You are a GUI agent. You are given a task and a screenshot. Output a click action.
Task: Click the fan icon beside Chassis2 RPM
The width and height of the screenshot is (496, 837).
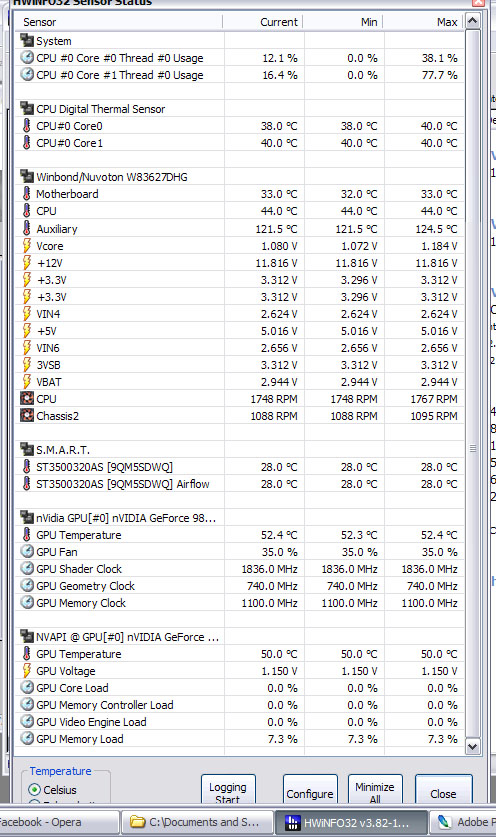pyautogui.click(x=27, y=415)
